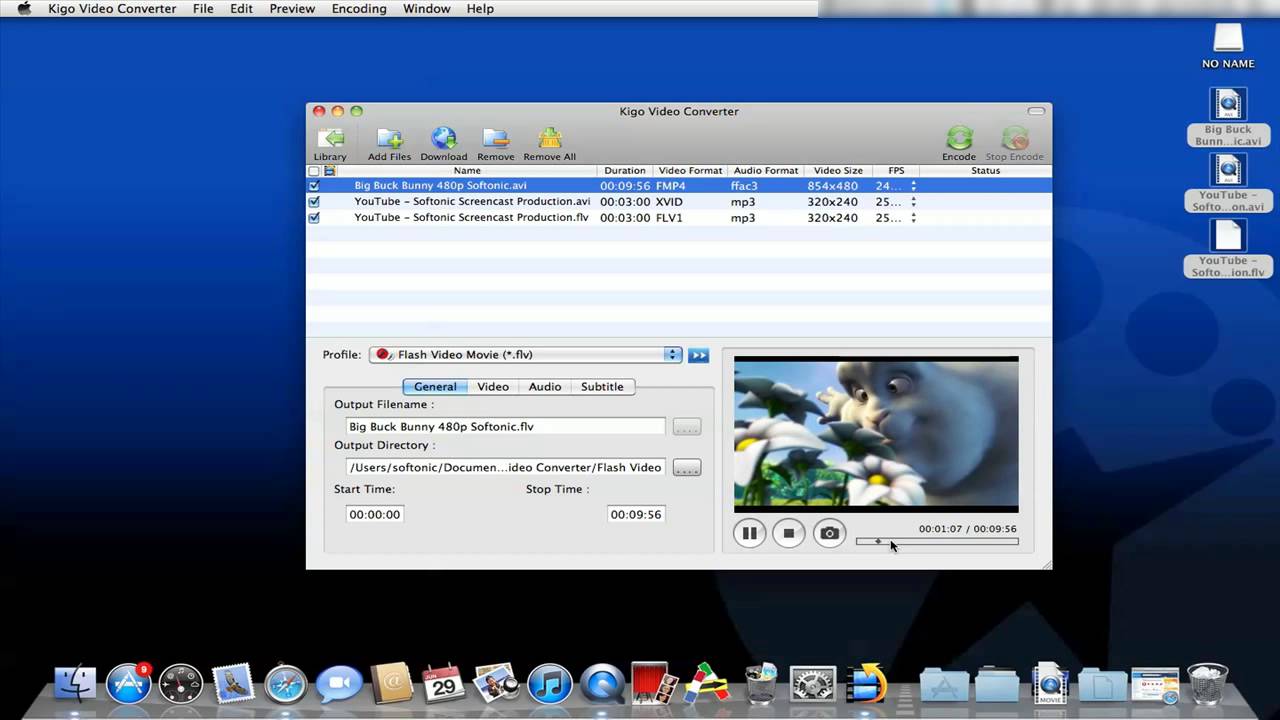Click browse button next to Output Directory
Screen dimensions: 1280x720
click(687, 468)
